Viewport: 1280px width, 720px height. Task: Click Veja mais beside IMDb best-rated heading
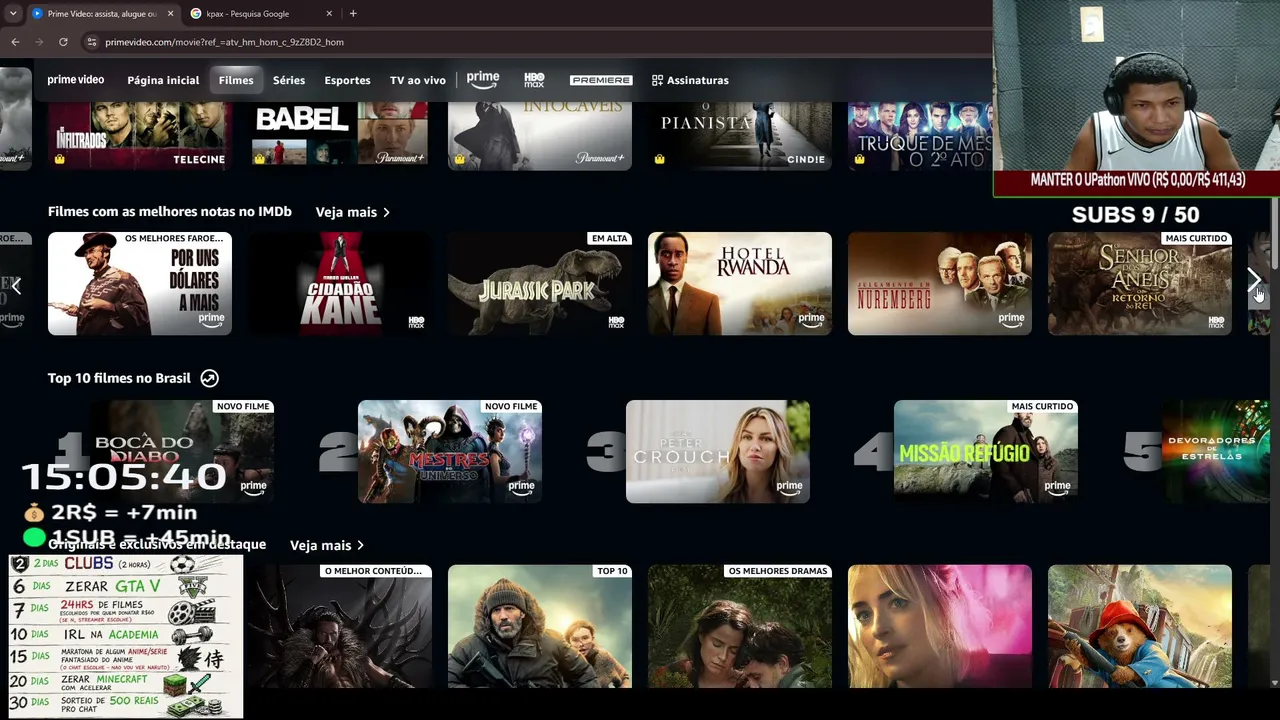353,212
